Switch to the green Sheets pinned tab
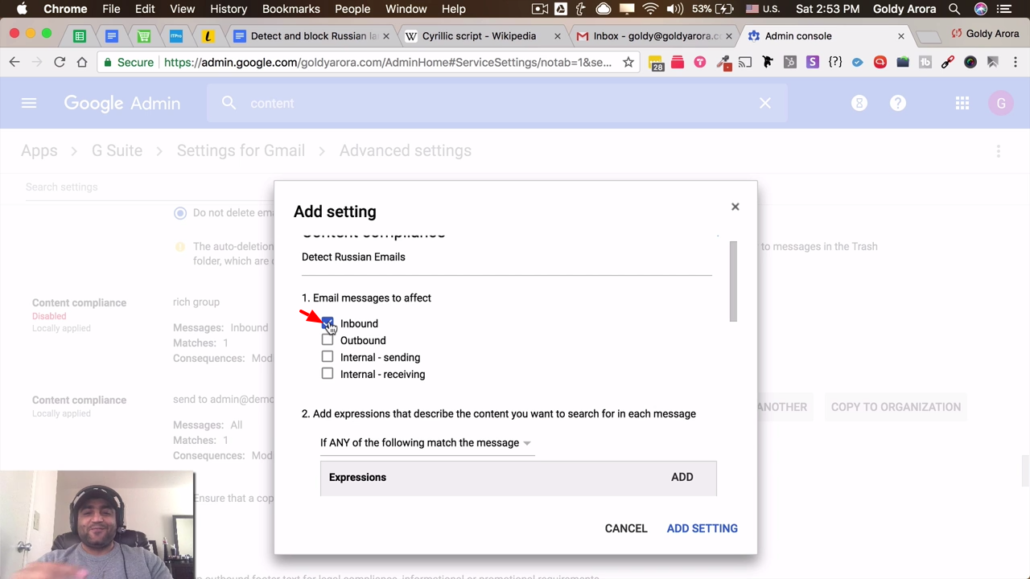This screenshot has width=1030, height=579. (x=79, y=36)
